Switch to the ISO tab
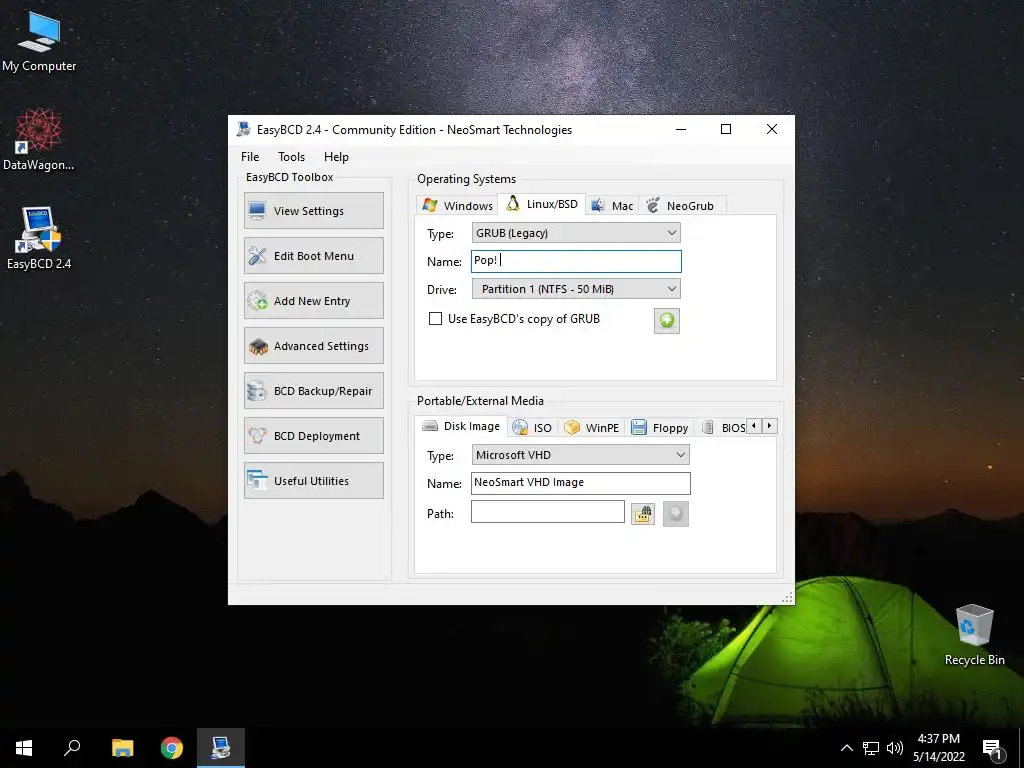1024x768 pixels. (532, 428)
